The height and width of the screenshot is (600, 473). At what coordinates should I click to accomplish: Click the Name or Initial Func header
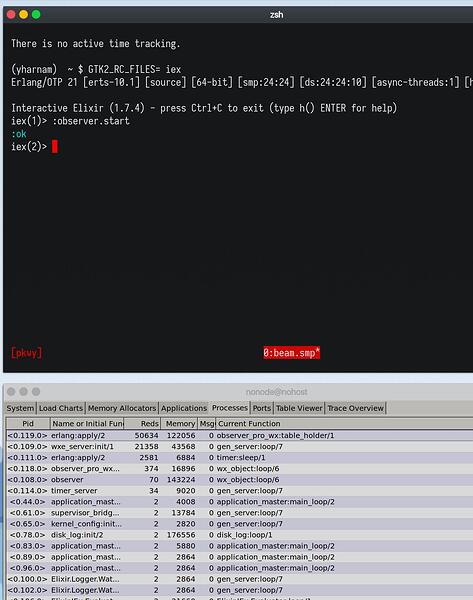tap(87, 423)
